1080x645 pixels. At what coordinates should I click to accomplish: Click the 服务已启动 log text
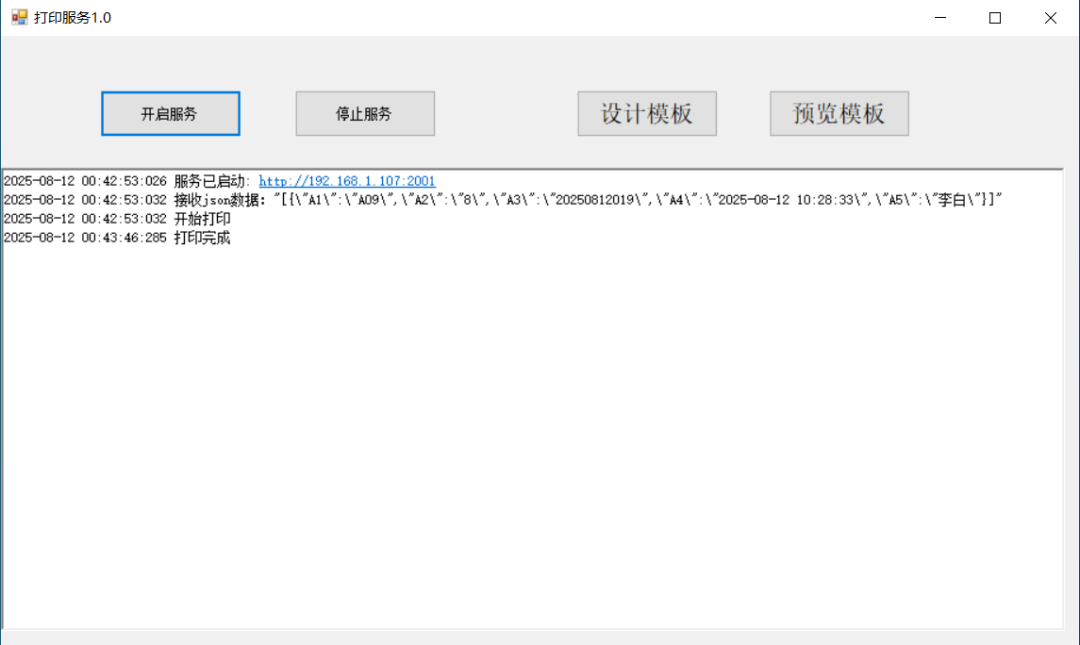pos(212,181)
